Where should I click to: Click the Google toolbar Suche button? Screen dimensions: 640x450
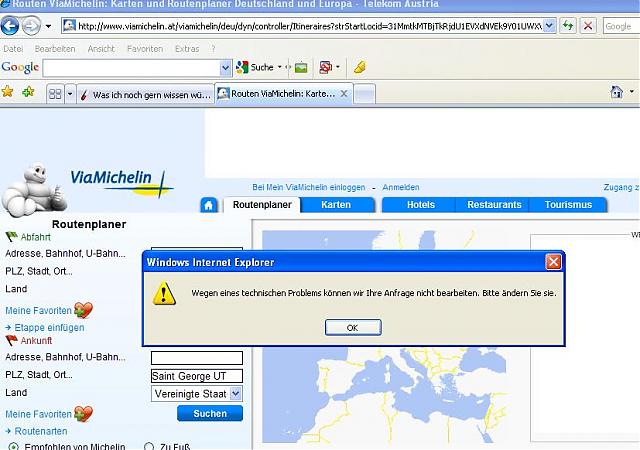pyautogui.click(x=254, y=67)
